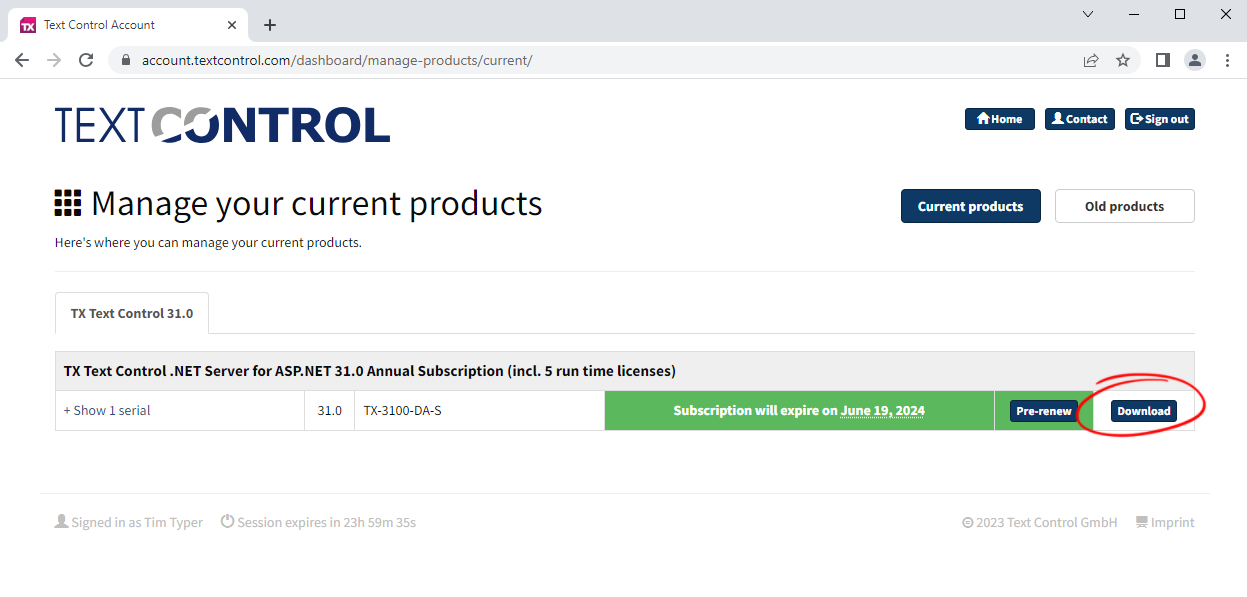The width and height of the screenshot is (1247, 597).
Task: Click the Download button
Action: (x=1143, y=411)
